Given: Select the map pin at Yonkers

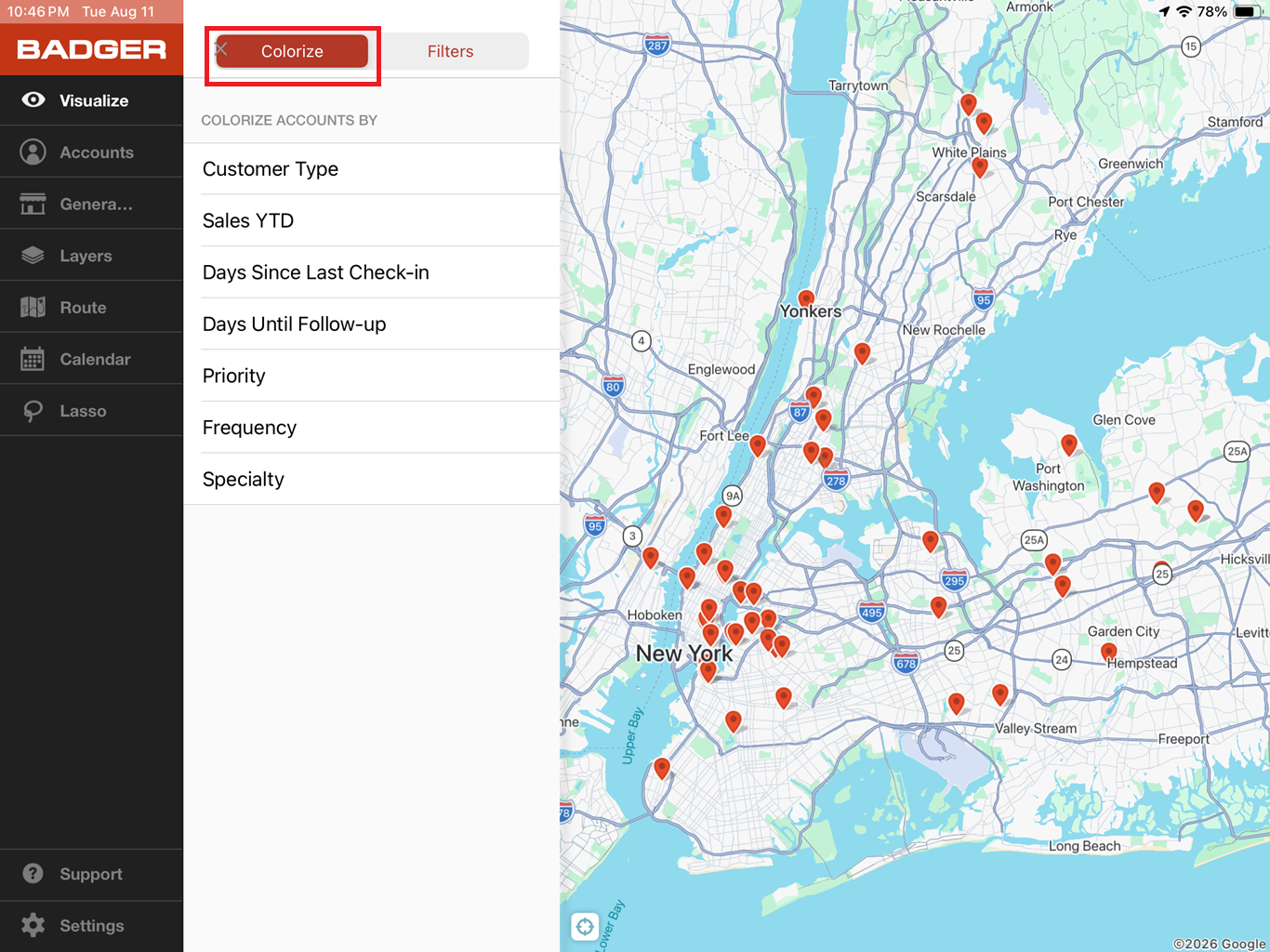Looking at the screenshot, I should pyautogui.click(x=806, y=299).
